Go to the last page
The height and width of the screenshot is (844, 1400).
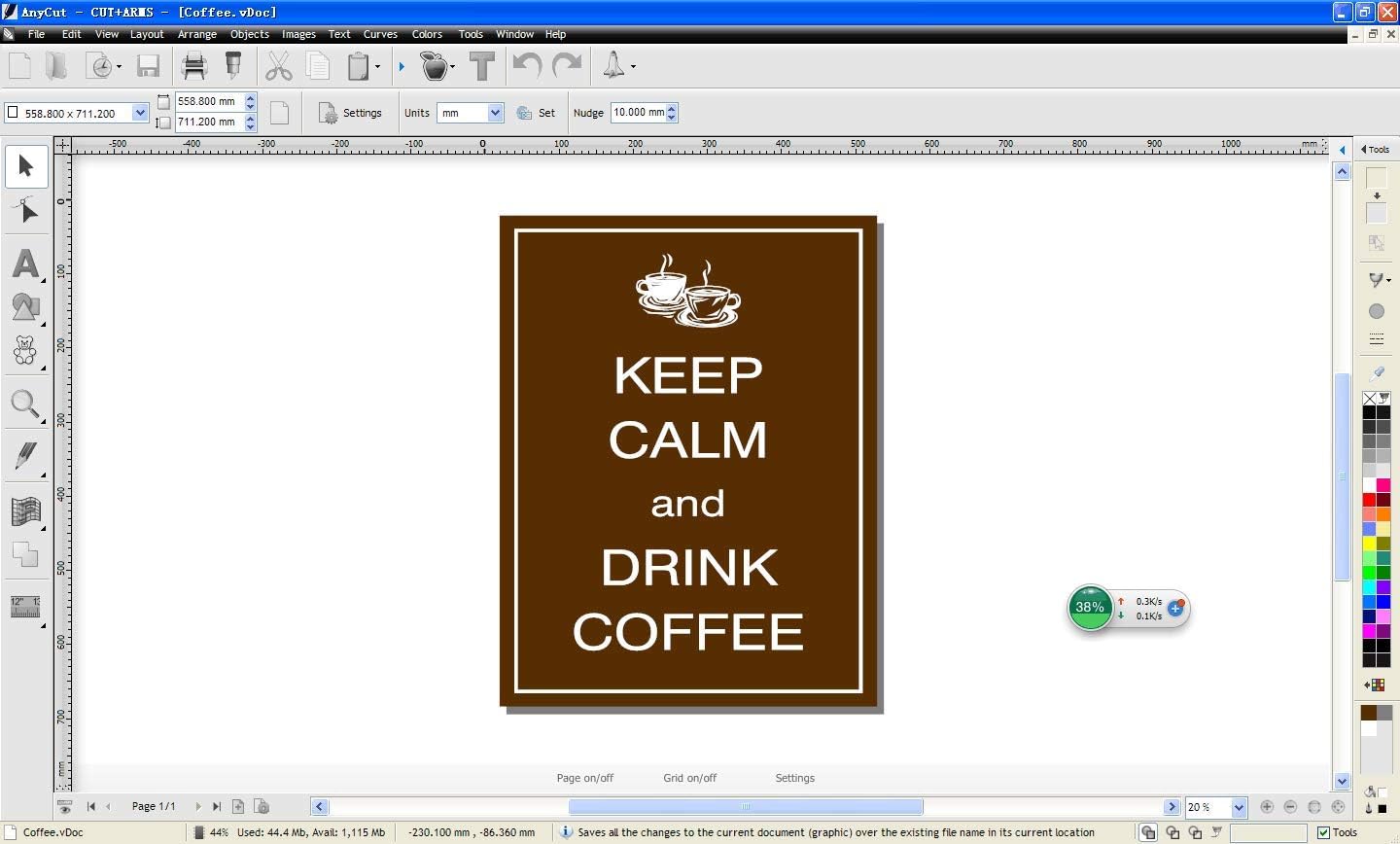(x=217, y=806)
